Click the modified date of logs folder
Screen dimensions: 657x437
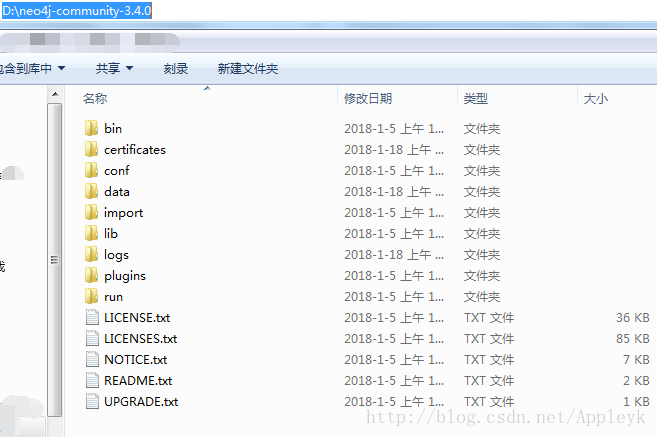tap(394, 255)
